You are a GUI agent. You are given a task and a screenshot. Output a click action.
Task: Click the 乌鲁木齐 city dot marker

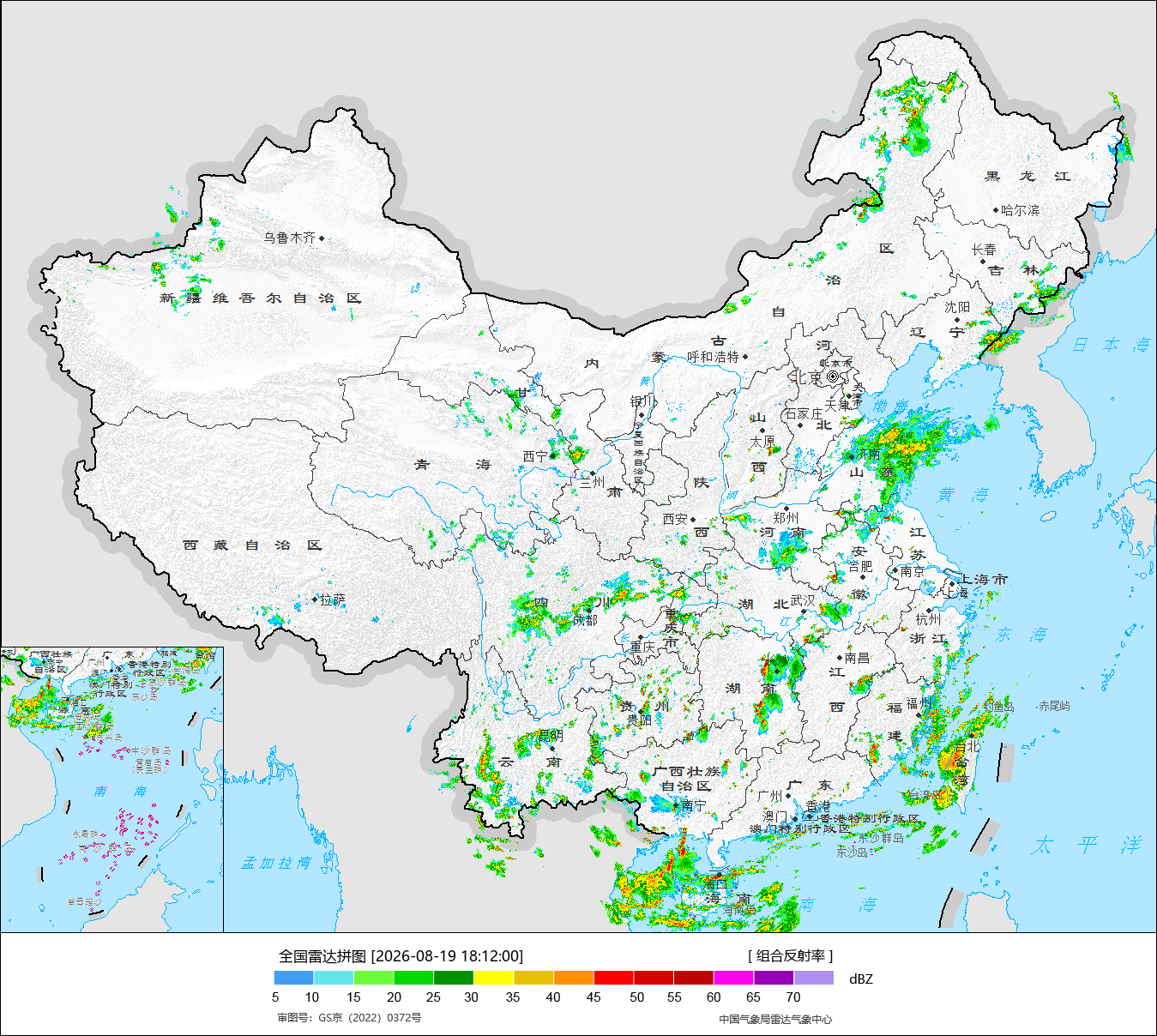coord(322,238)
